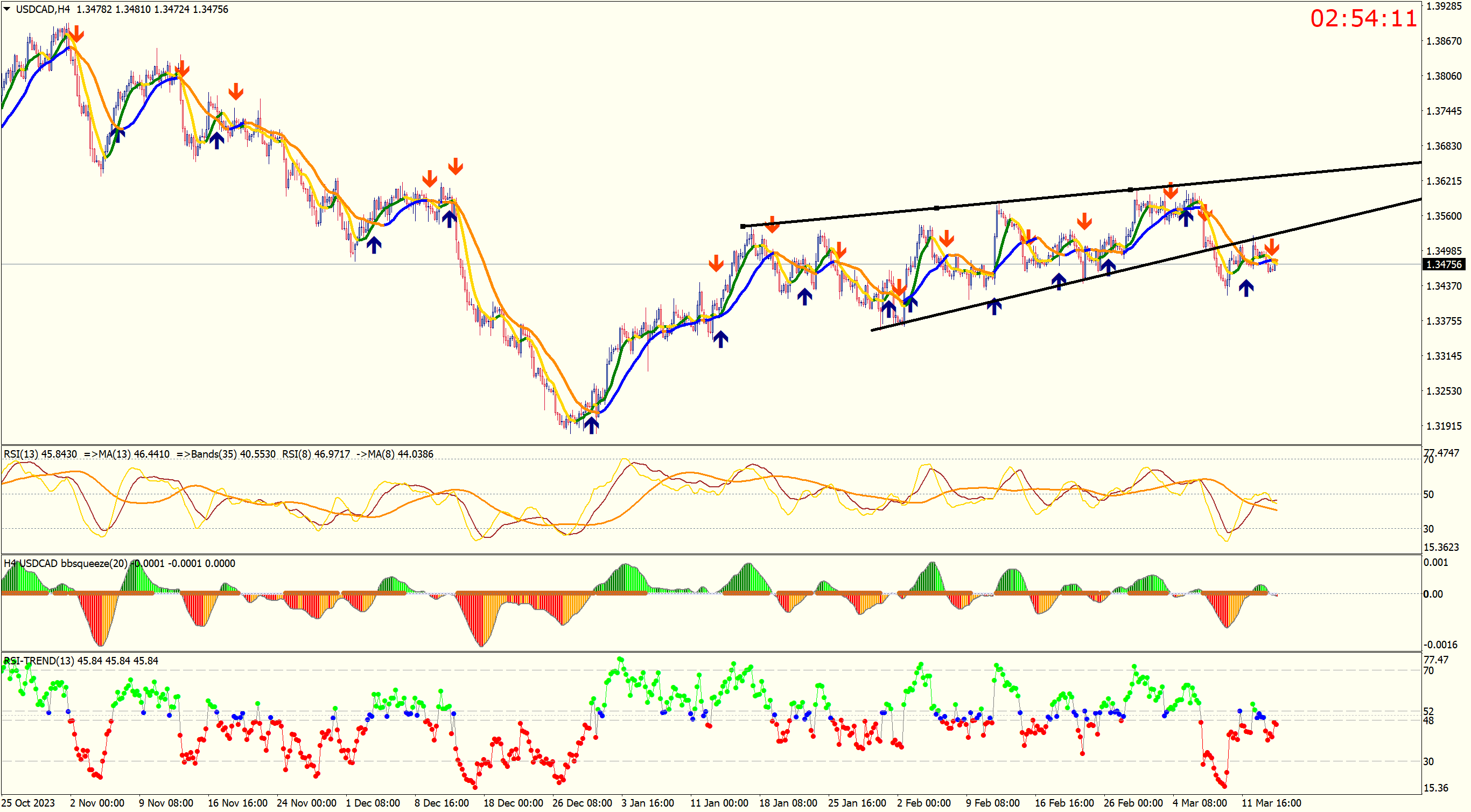Click the current price label 1.34756
Image resolution: width=1471 pixels, height=812 pixels.
[x=1444, y=264]
